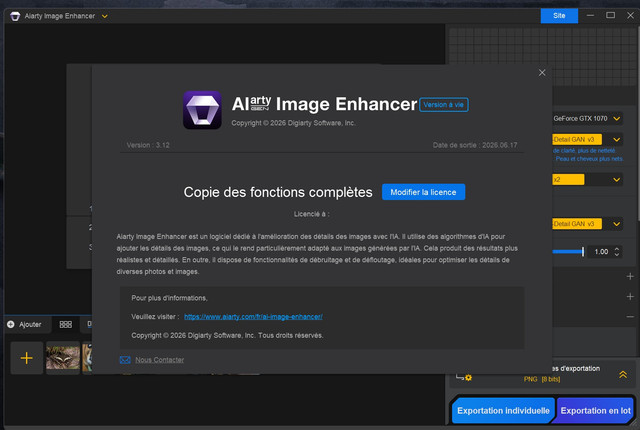Click the 1.00 value field
This screenshot has height=430, width=640.
pyautogui.click(x=601, y=252)
